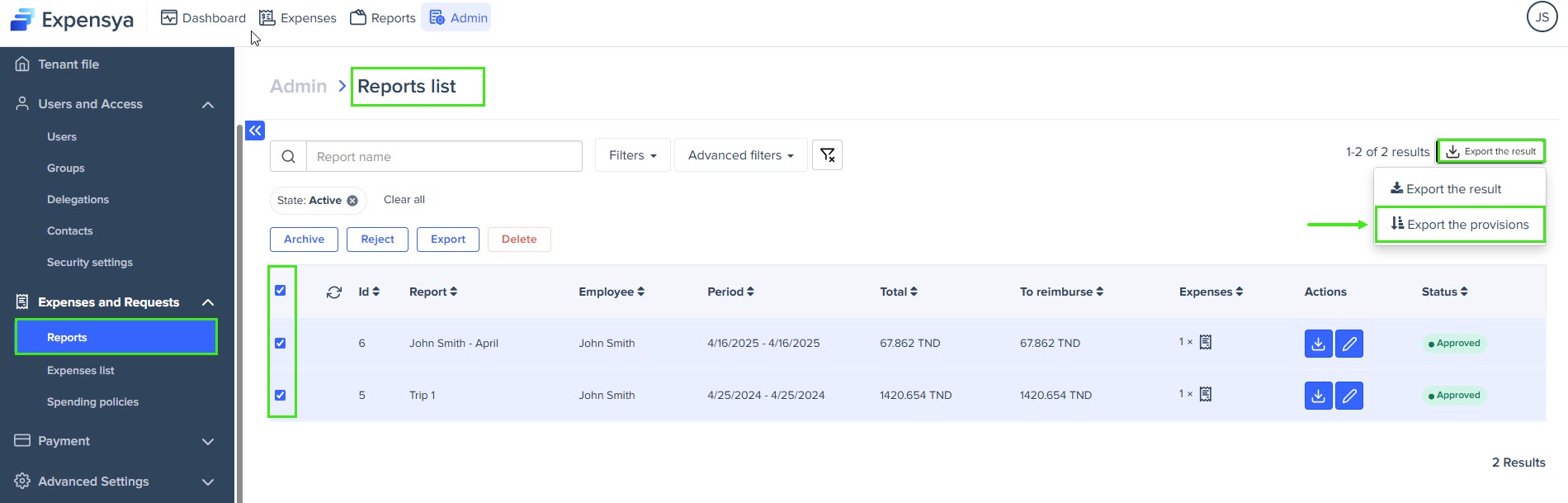Click the Expensya logo

click(72, 19)
